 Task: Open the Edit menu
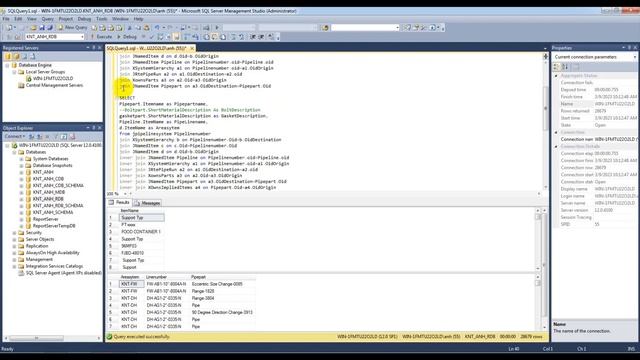(x=18, y=19)
